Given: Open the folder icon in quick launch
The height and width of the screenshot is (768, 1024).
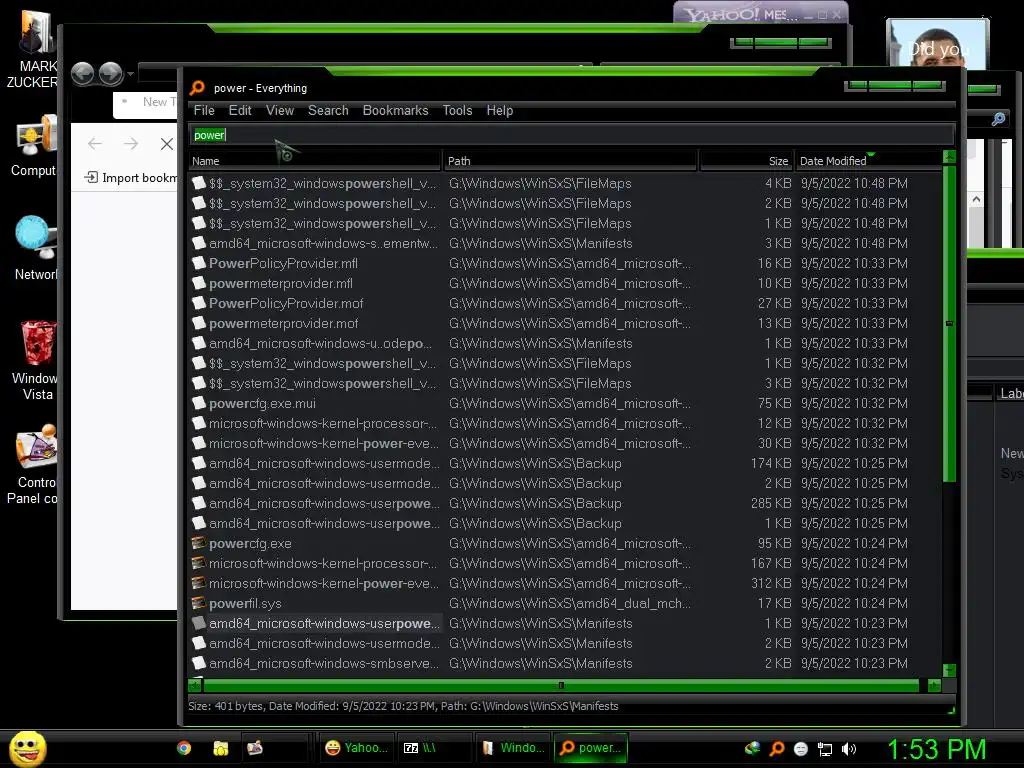Looking at the screenshot, I should (x=221, y=748).
